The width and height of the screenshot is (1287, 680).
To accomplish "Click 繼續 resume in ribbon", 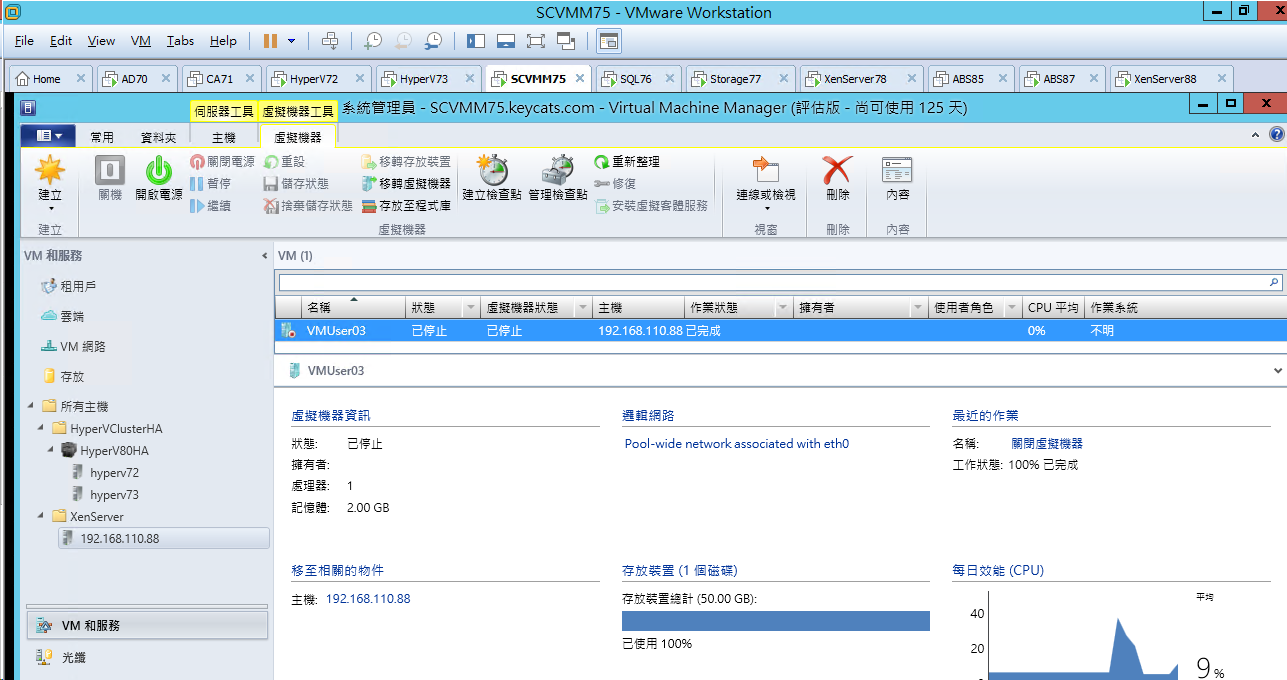I will (211, 205).
